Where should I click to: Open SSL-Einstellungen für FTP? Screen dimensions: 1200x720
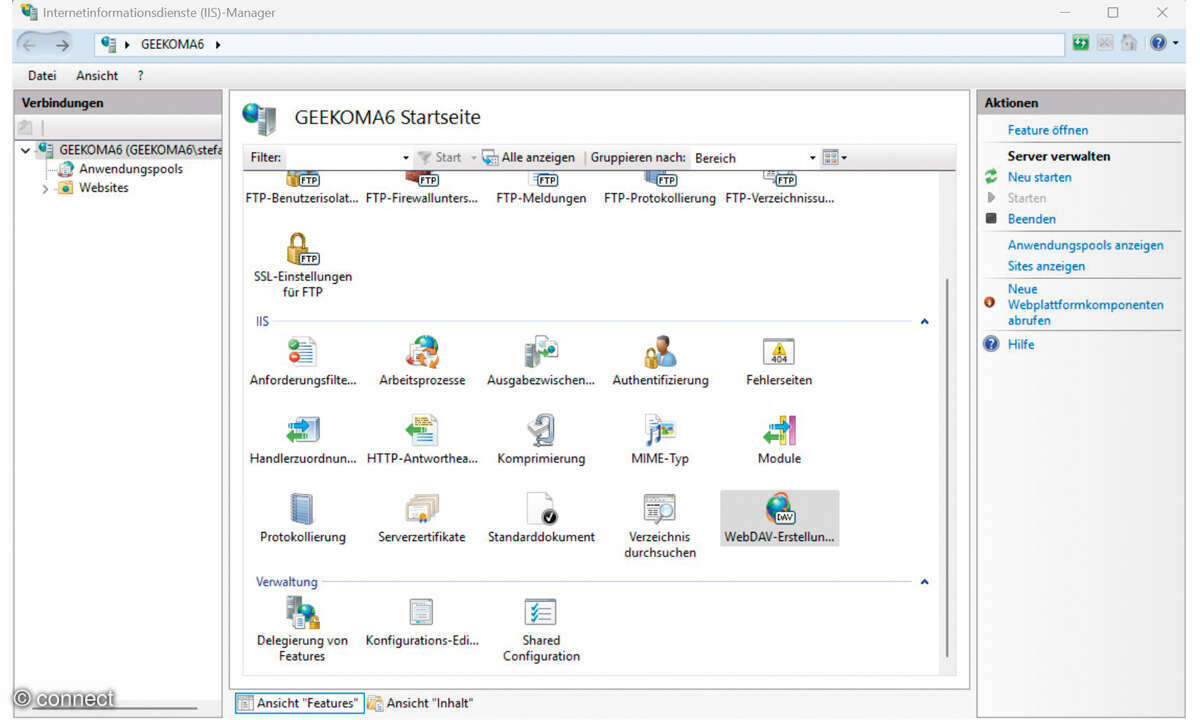302,265
